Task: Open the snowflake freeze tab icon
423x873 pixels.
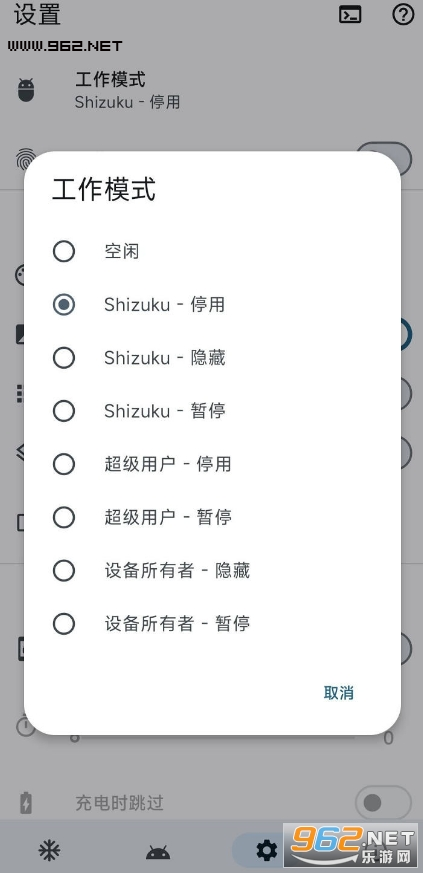Action: tap(49, 850)
